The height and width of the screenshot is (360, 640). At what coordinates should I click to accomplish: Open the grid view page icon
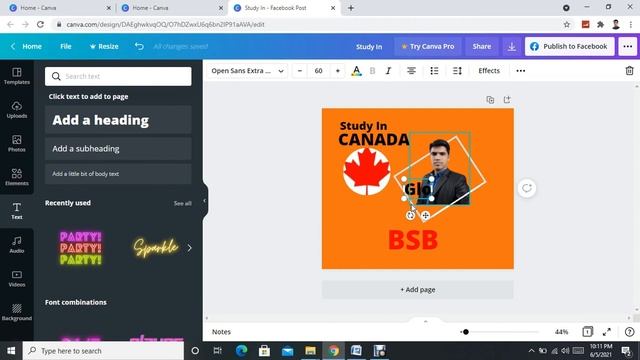[587, 332]
